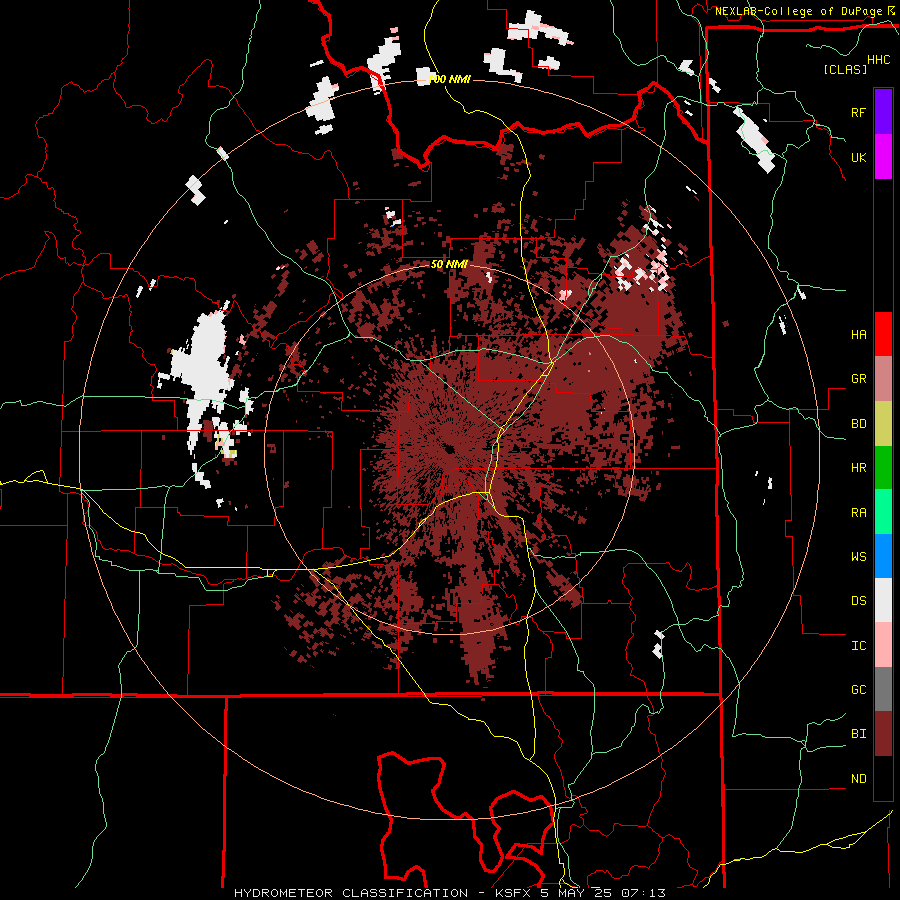Click the RA label in the legend

tap(858, 513)
